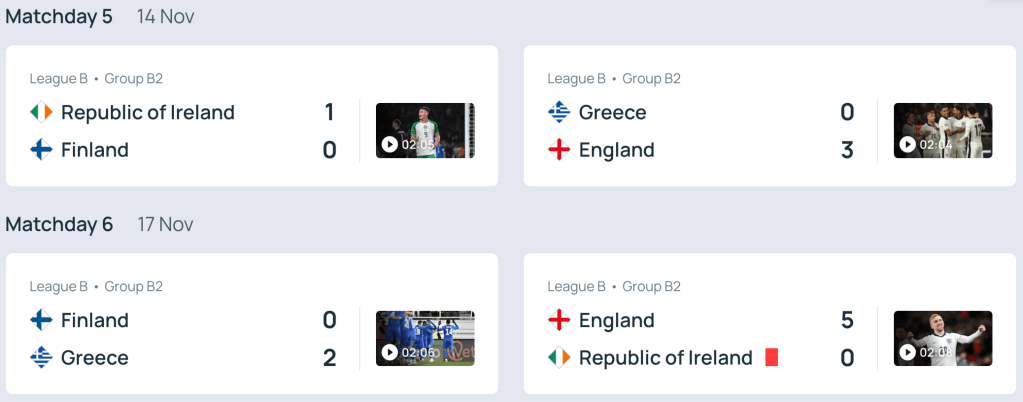Click England flag in Matchday 5 card
Image resolution: width=1023 pixels, height=402 pixels.
tap(559, 150)
